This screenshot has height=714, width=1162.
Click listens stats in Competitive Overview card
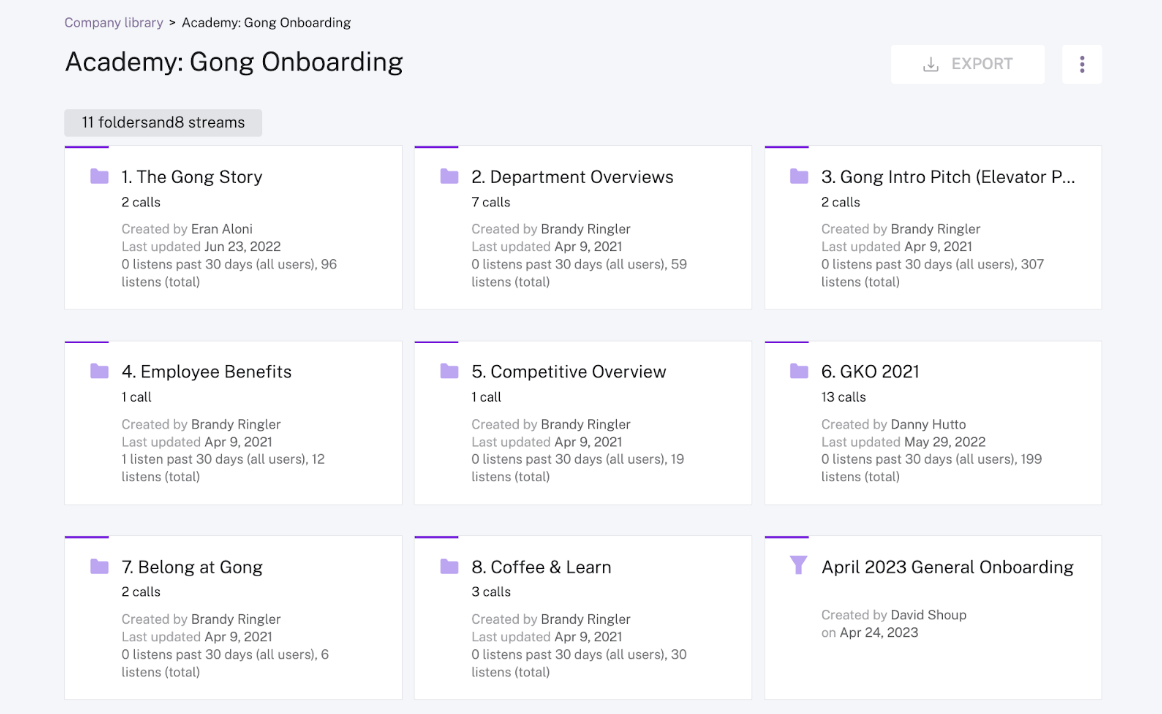click(x=577, y=468)
